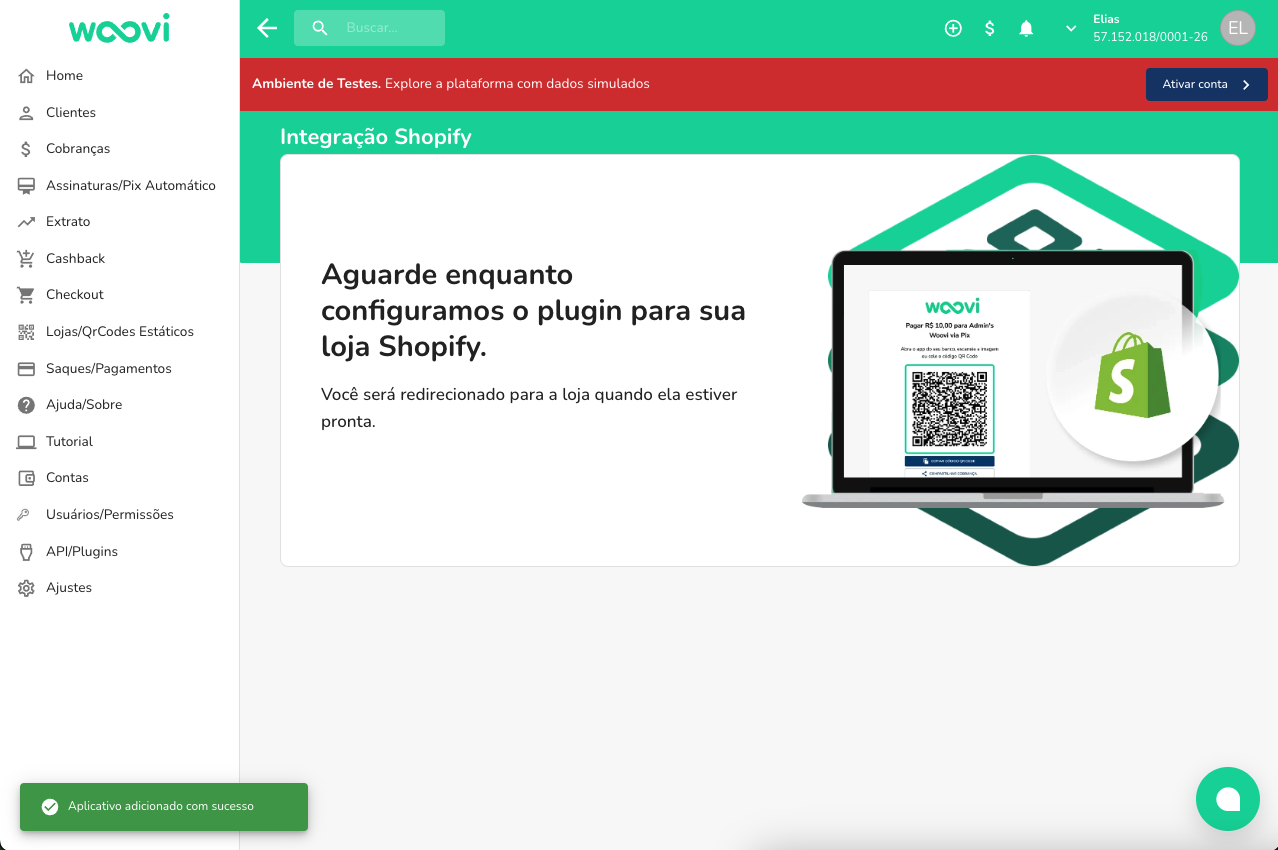Click the plus create icon in top bar
This screenshot has width=1278, height=850.
[952, 28]
